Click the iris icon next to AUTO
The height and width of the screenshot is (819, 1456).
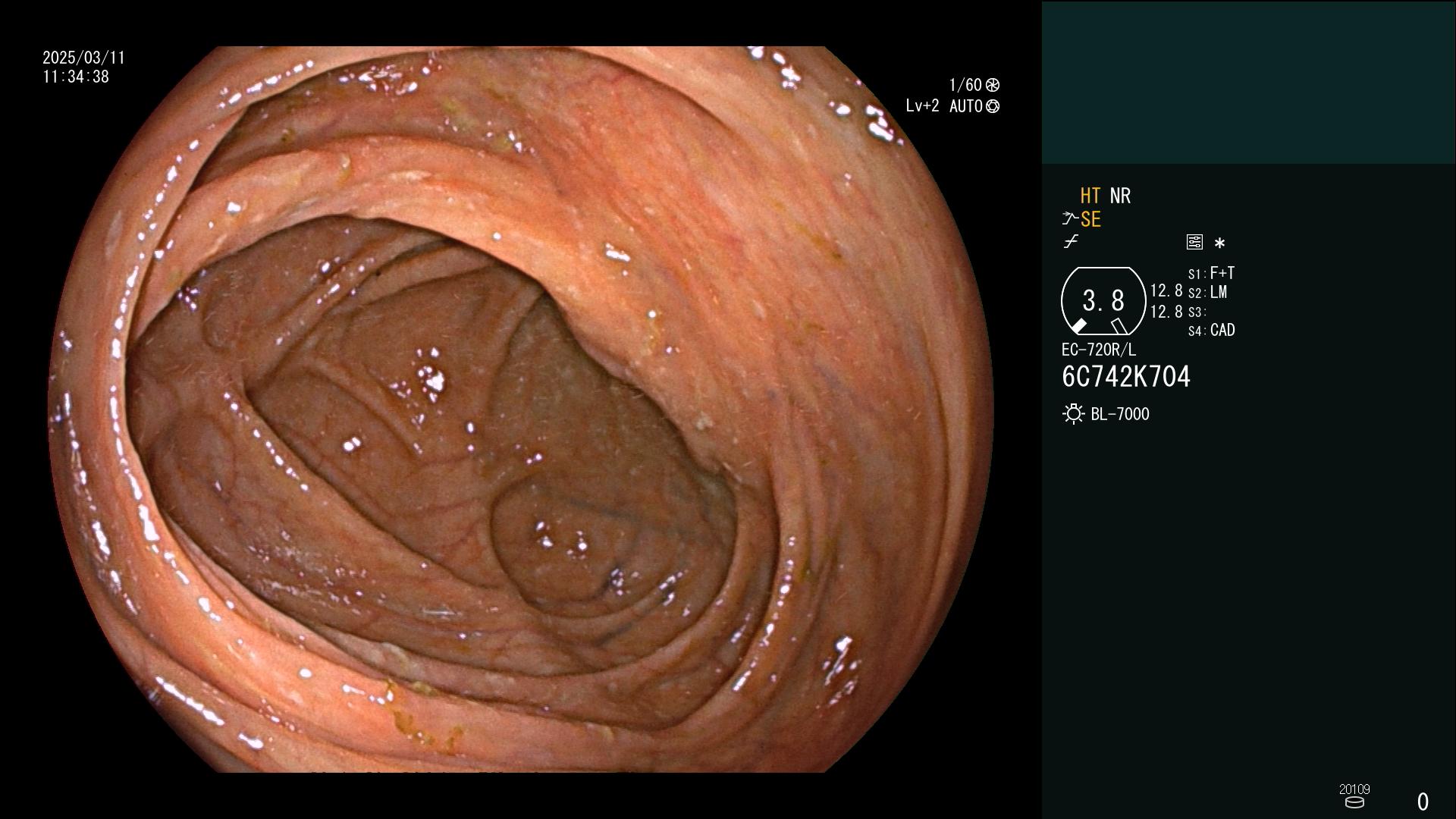(x=993, y=106)
